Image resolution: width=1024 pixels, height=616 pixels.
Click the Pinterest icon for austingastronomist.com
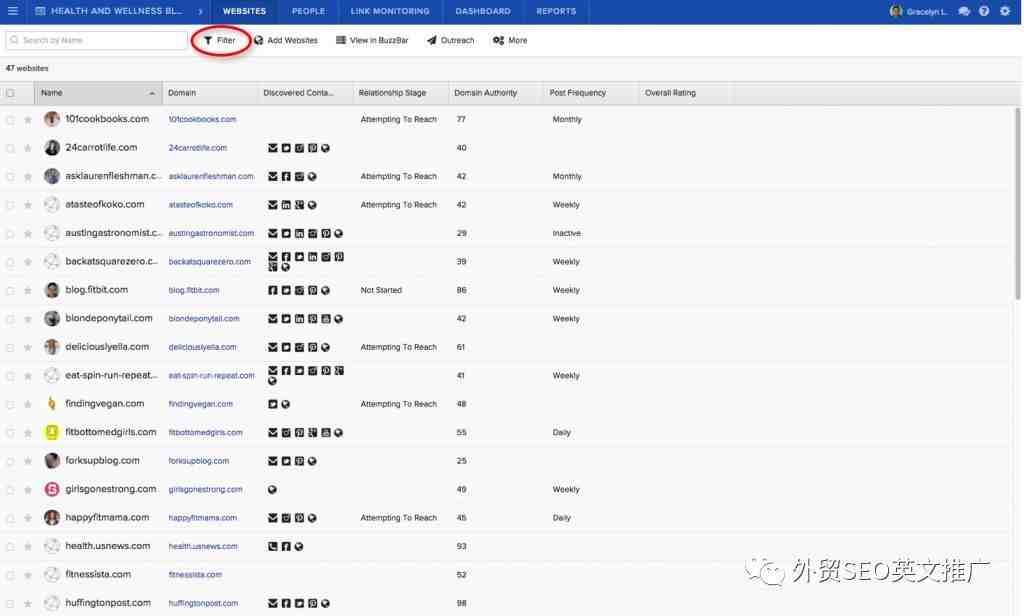click(x=325, y=233)
